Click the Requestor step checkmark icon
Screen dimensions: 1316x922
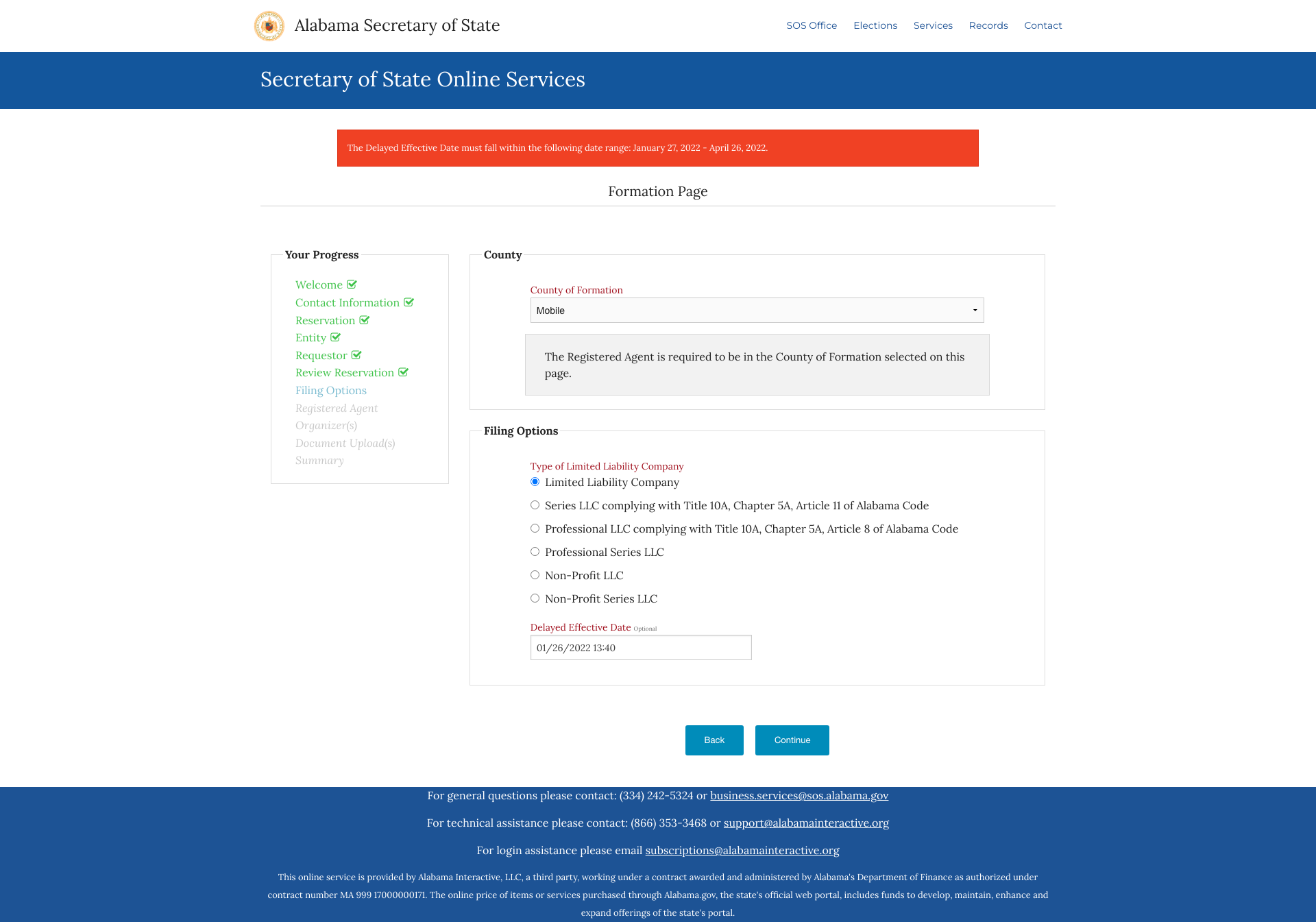tap(356, 355)
